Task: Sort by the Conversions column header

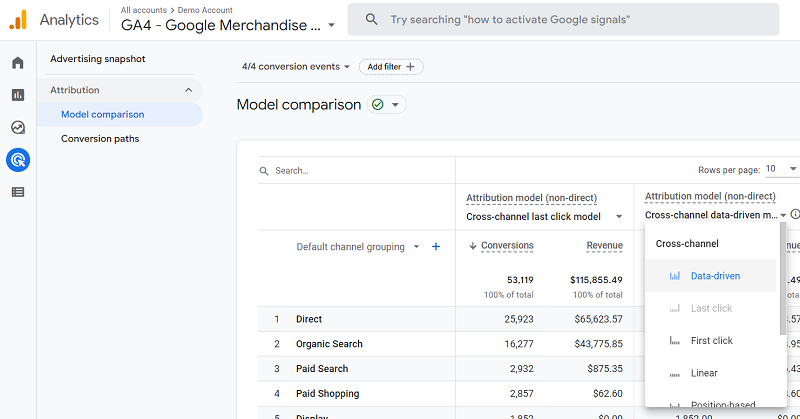Action: pyautogui.click(x=507, y=246)
